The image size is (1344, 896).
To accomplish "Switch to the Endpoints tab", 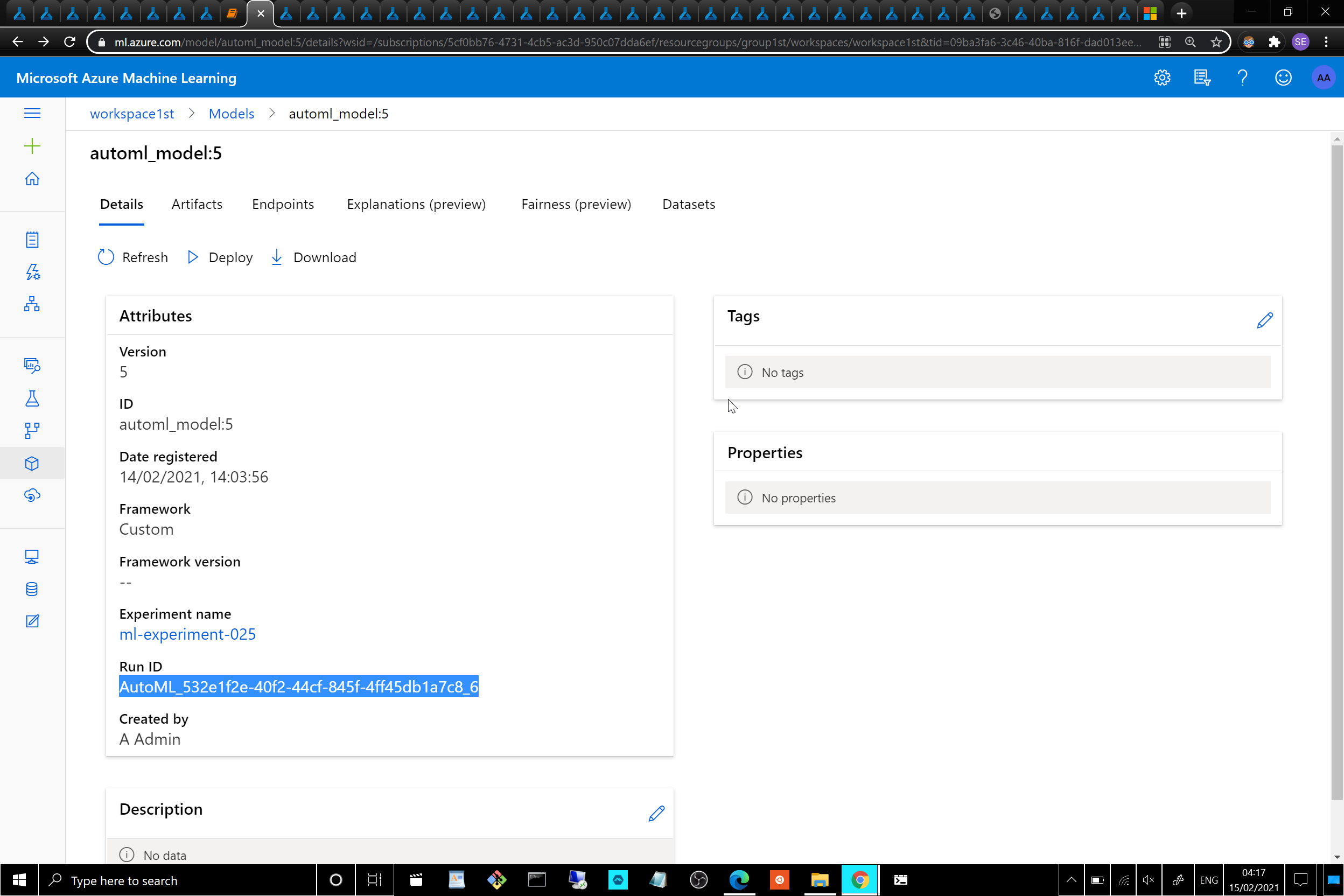I will pos(283,204).
